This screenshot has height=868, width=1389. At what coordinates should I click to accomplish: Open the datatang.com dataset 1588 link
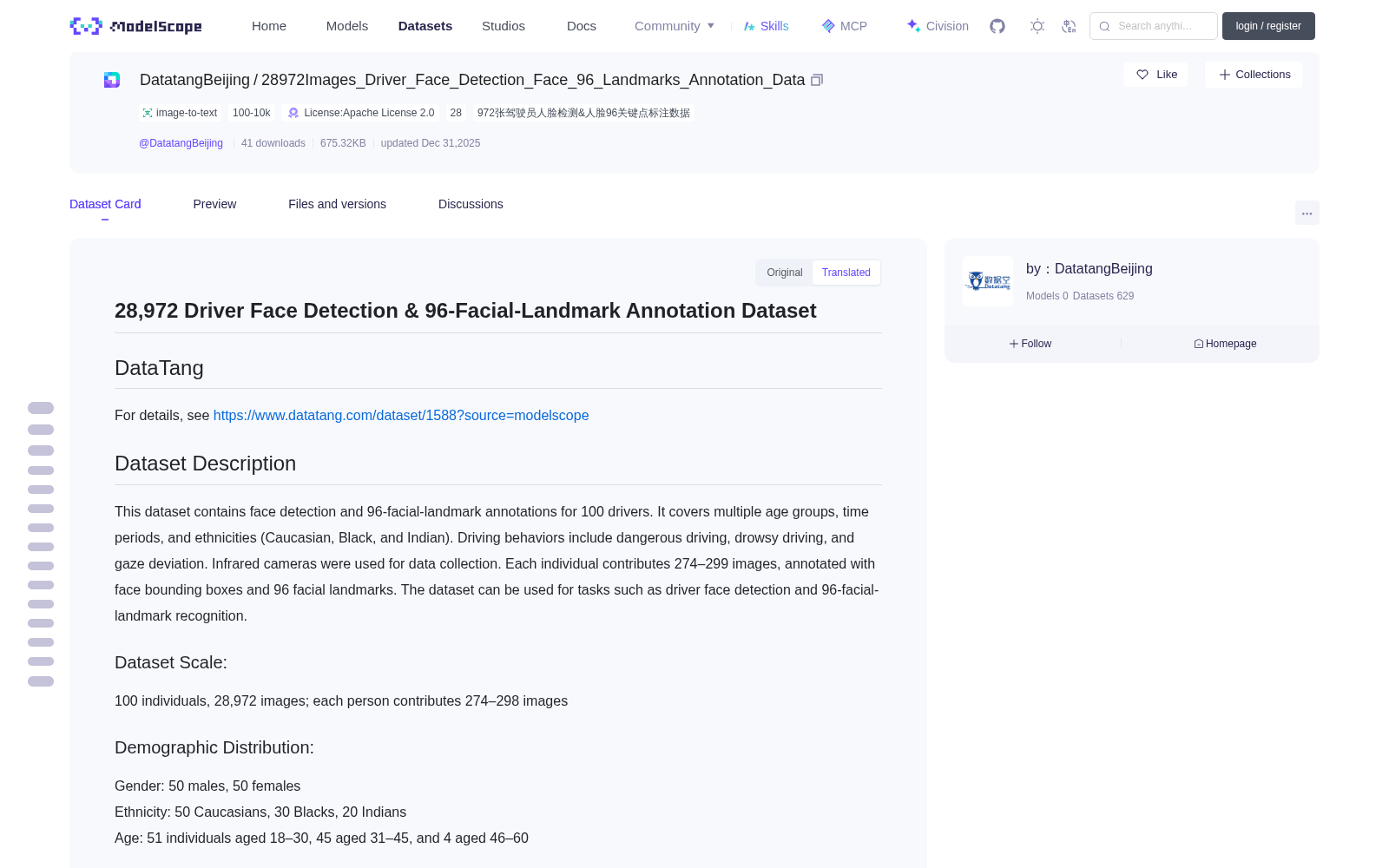(401, 416)
